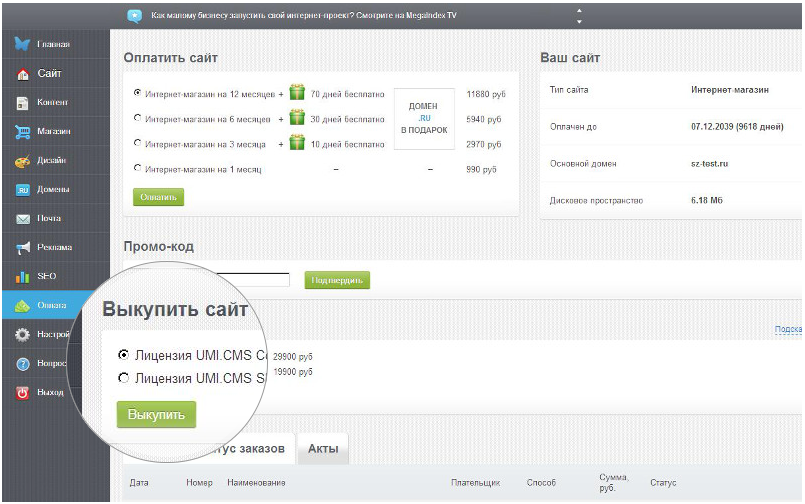This screenshot has height=504, width=805.
Task: Switch to the Статус заказов tab
Action: point(248,449)
